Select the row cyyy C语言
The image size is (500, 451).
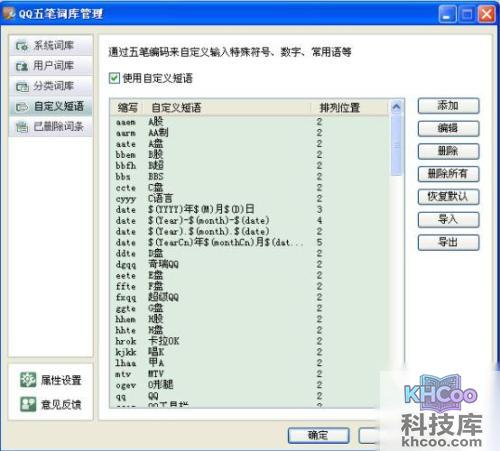coord(250,199)
